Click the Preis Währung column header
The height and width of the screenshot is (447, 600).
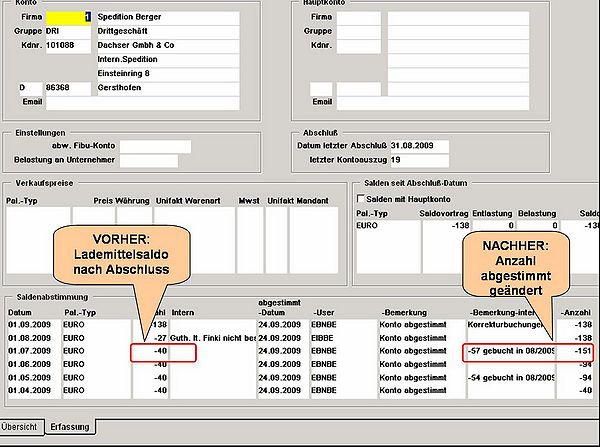tap(121, 201)
